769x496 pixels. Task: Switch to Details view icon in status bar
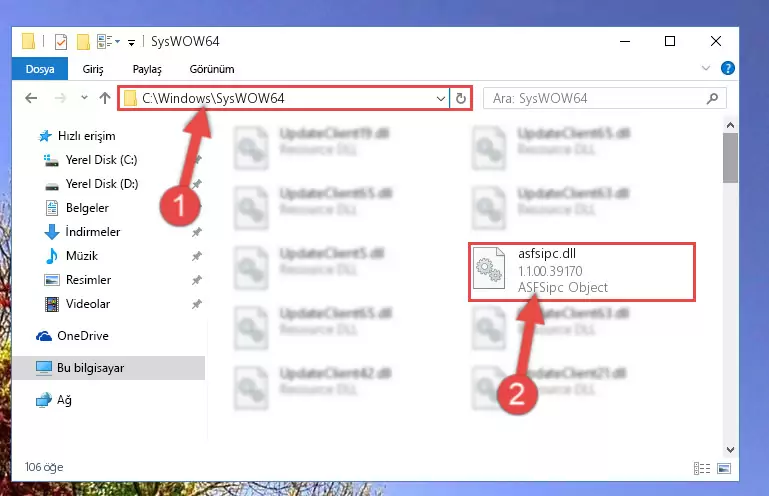(702, 469)
